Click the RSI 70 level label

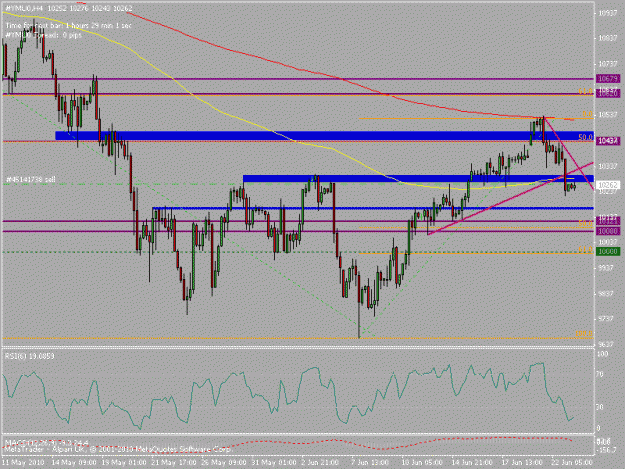pyautogui.click(x=600, y=374)
